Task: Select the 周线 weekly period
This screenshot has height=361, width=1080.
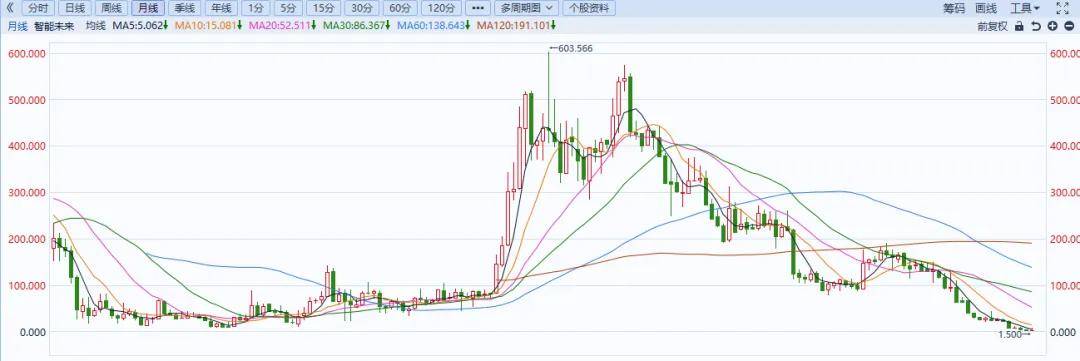Action: (110, 8)
